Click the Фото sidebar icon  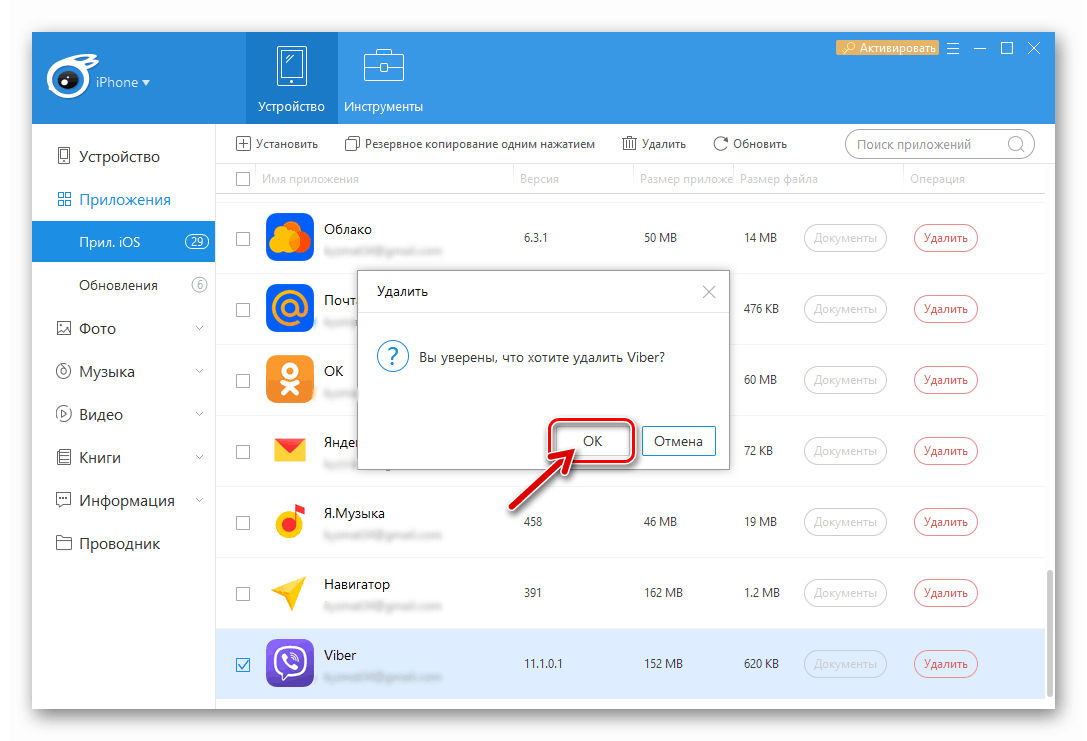[x=64, y=328]
